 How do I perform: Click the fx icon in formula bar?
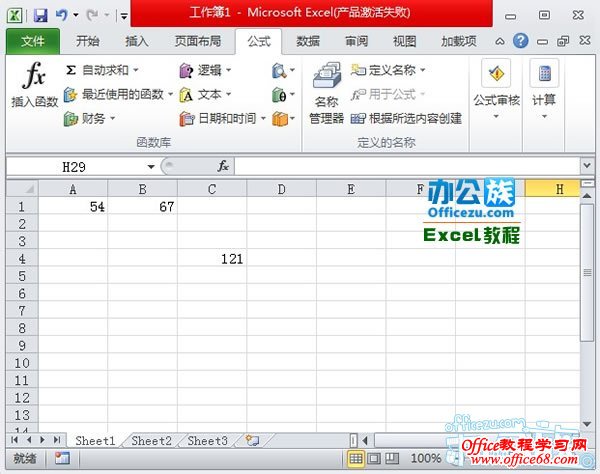coord(223,166)
